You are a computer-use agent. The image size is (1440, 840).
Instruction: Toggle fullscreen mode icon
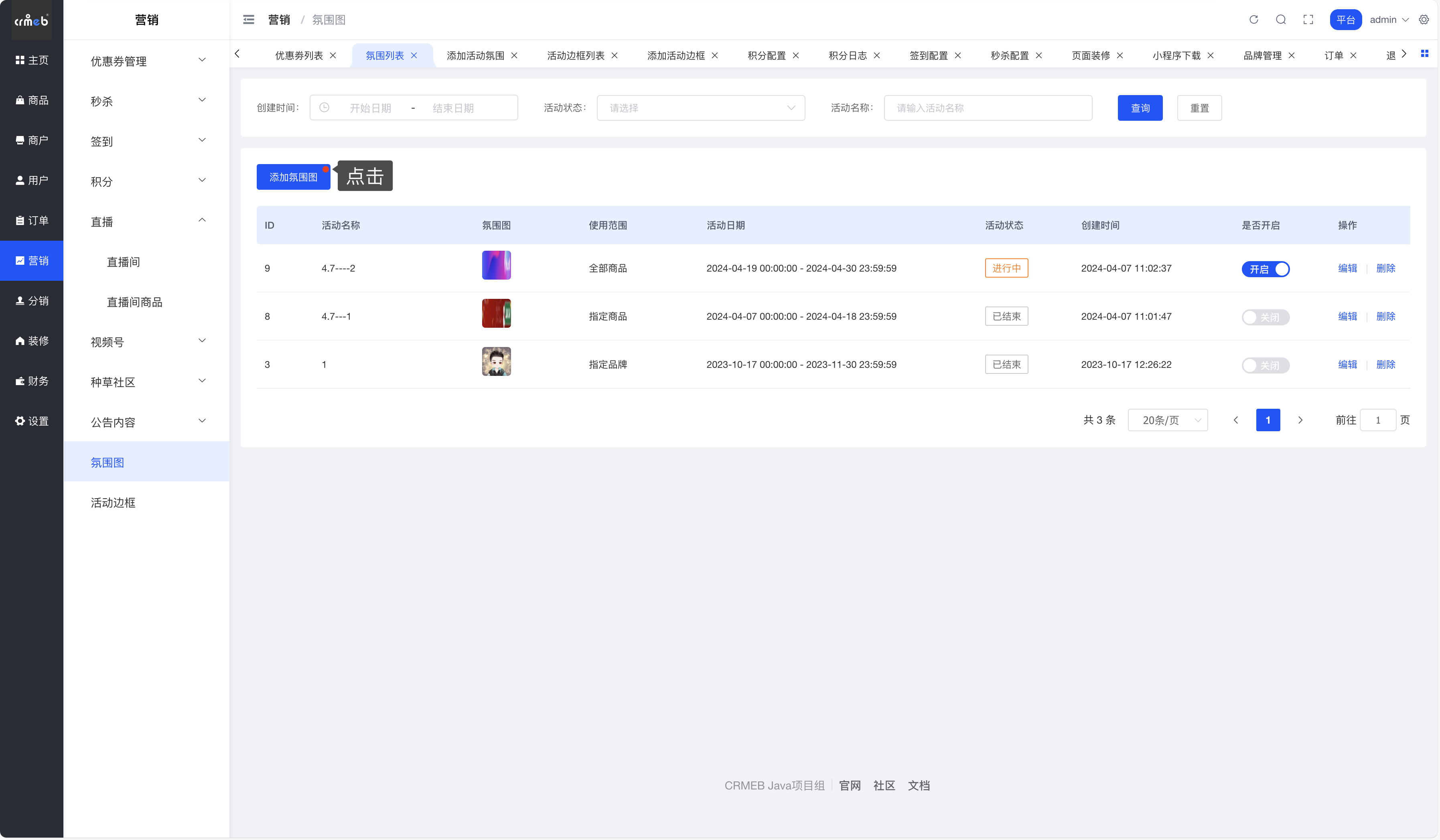(1308, 19)
